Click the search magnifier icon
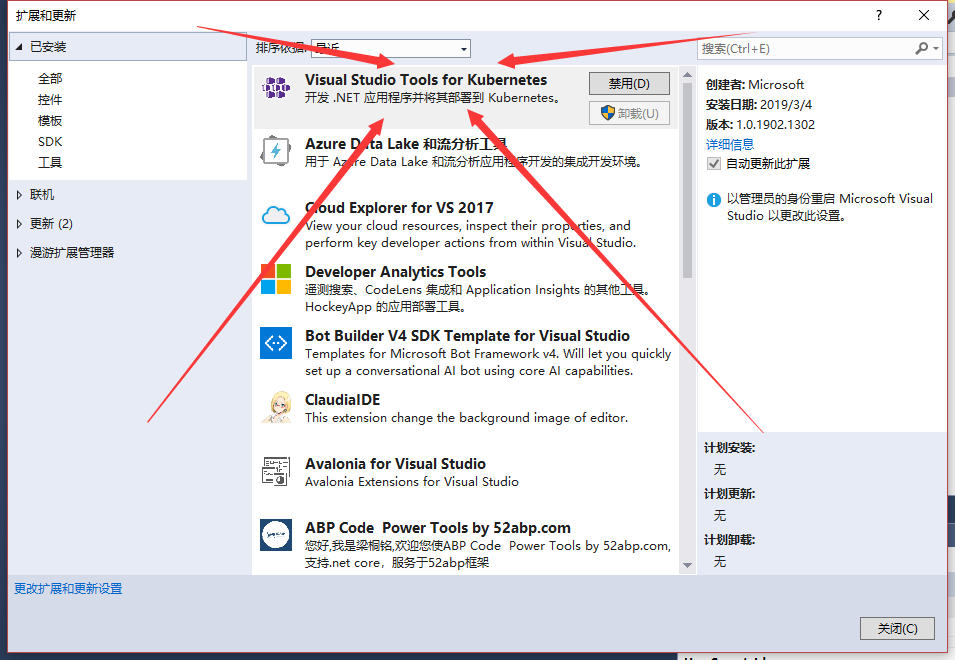The width and height of the screenshot is (955, 660). click(922, 48)
